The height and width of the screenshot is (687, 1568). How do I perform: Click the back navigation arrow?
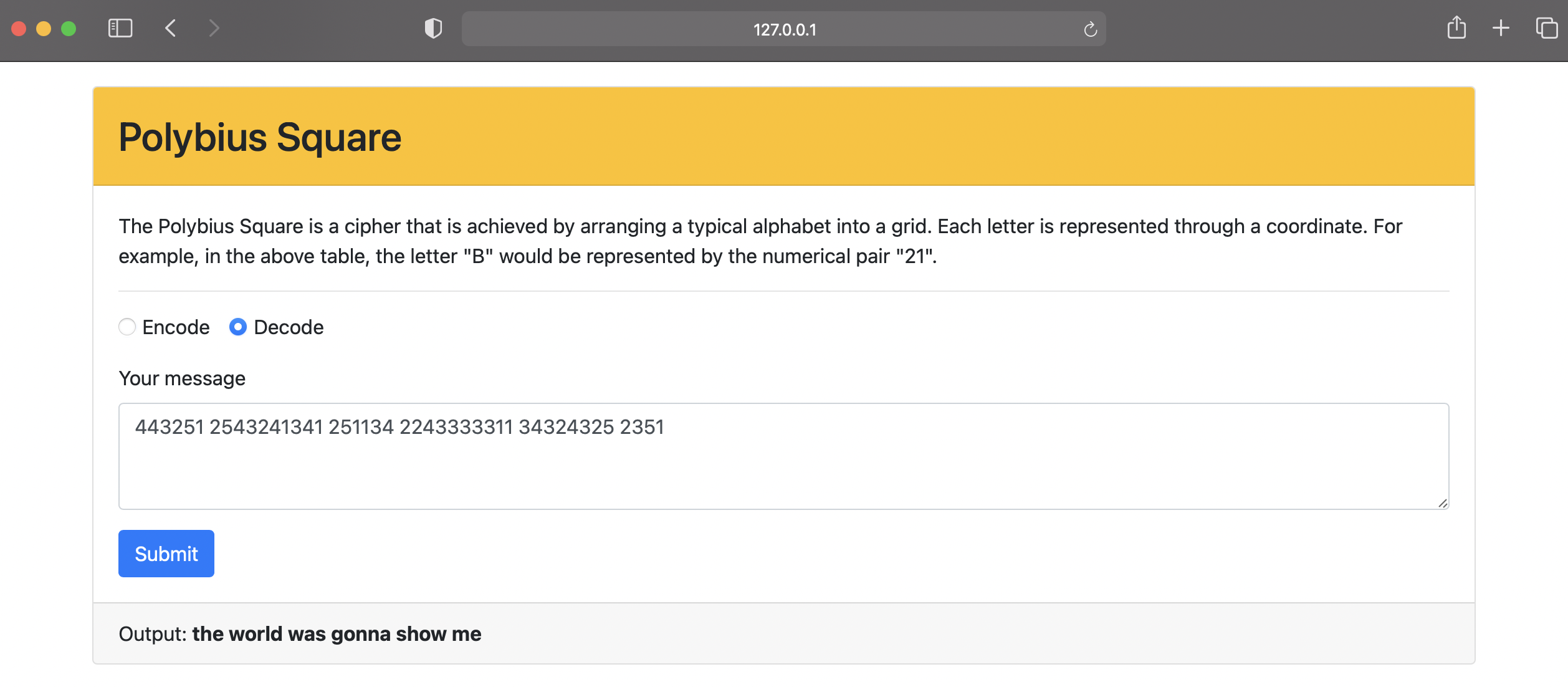[x=170, y=28]
